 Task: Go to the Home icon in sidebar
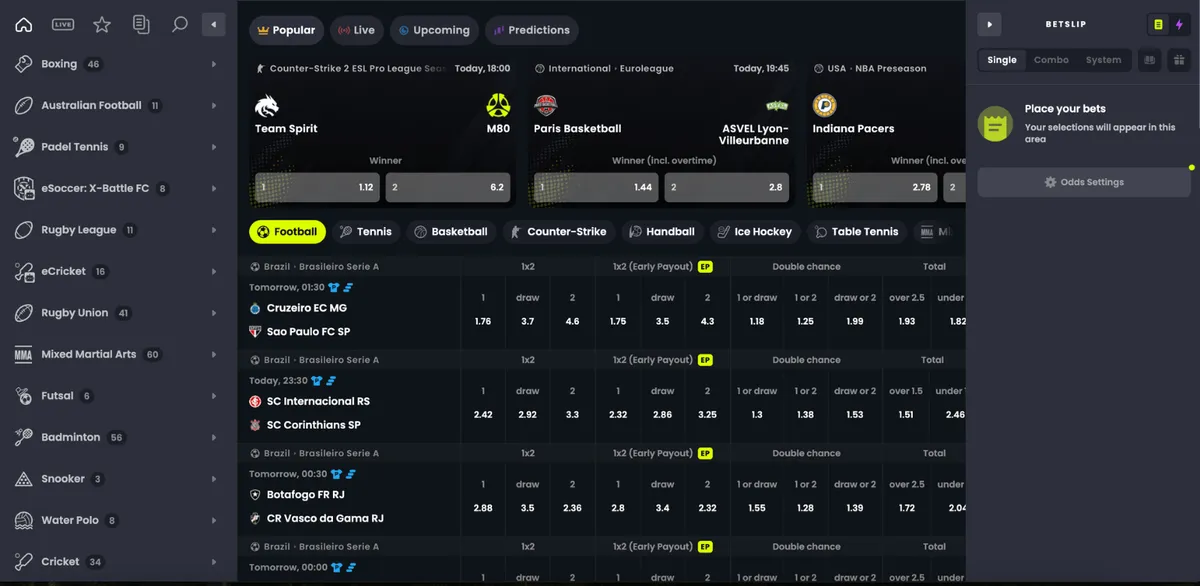click(x=24, y=25)
